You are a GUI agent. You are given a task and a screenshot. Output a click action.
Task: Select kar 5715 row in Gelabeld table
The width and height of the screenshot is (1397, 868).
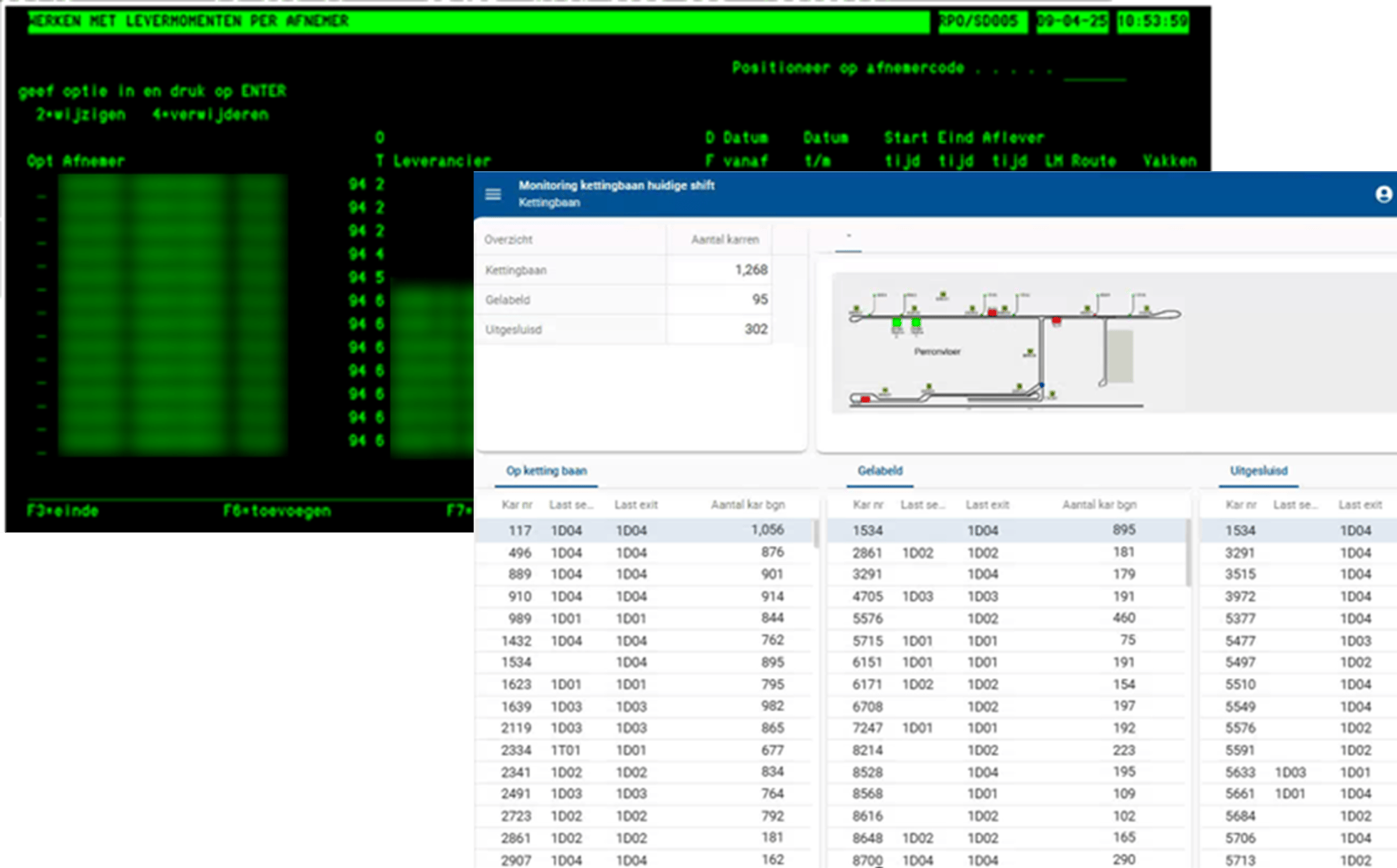[1006, 640]
